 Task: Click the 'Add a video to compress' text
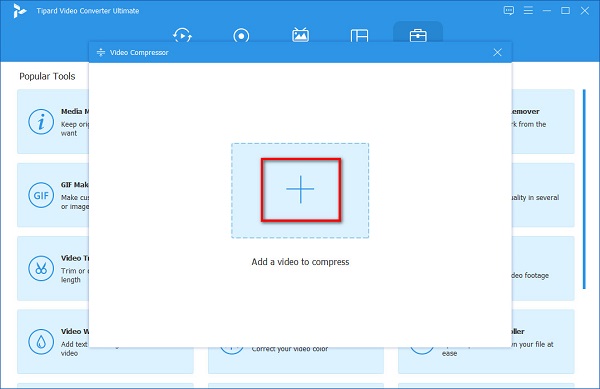click(x=300, y=262)
